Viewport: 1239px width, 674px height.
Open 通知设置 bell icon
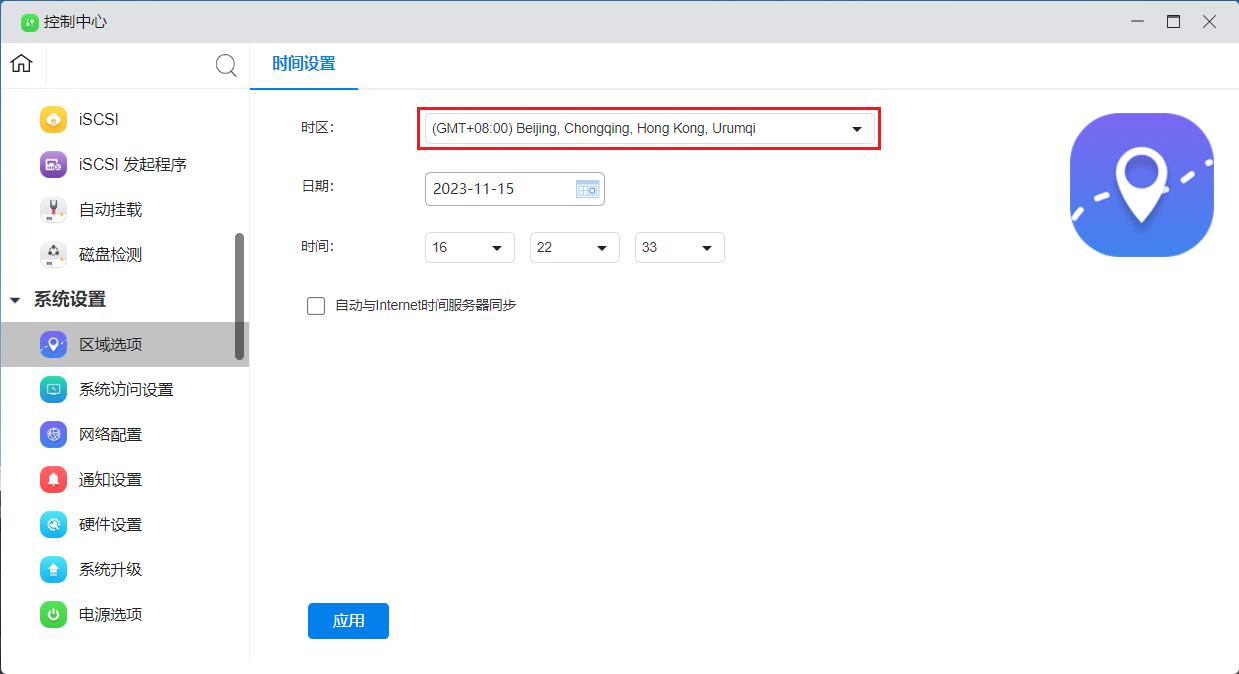(x=53, y=479)
